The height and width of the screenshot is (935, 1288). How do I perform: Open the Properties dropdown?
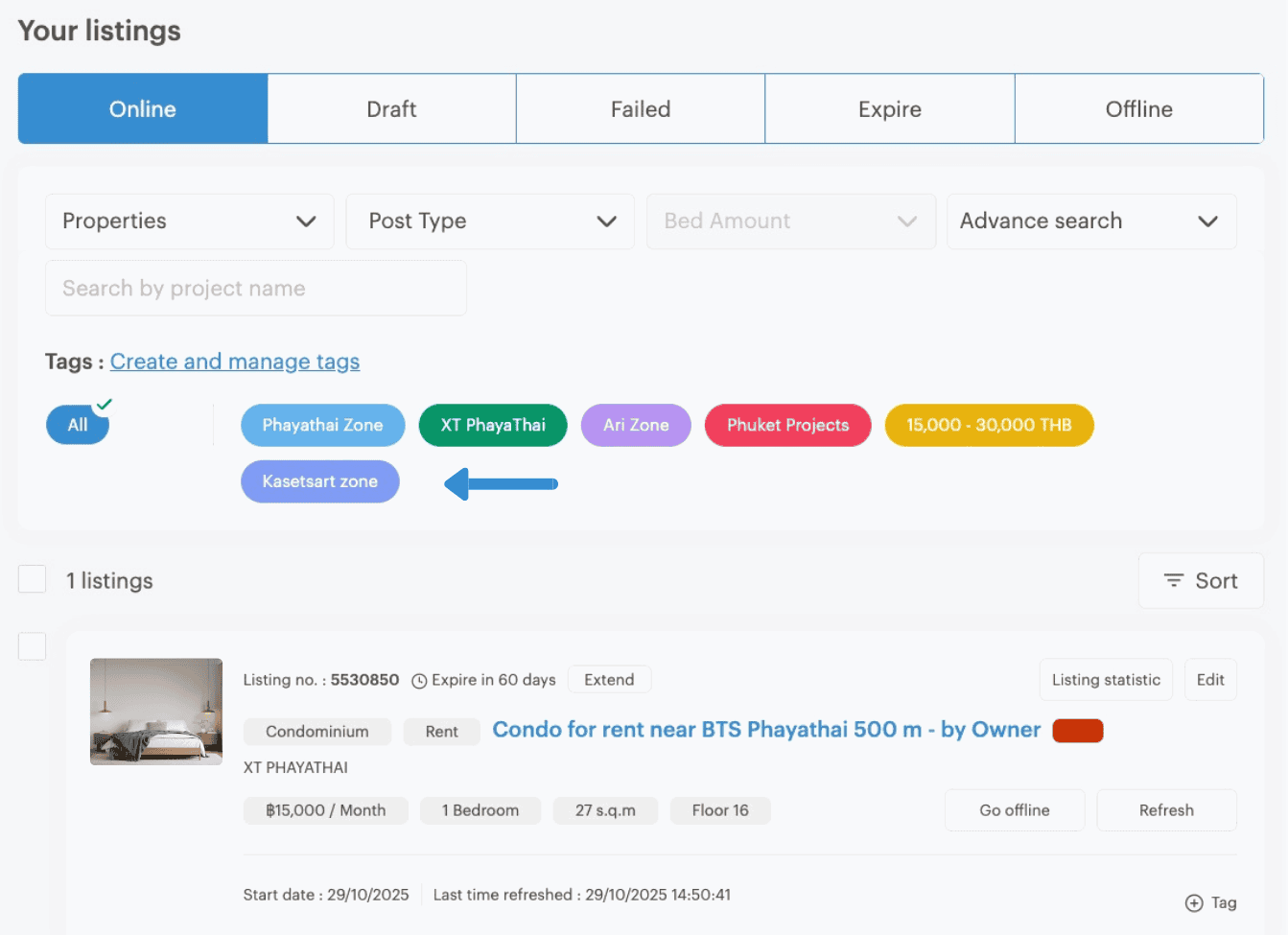coord(189,222)
